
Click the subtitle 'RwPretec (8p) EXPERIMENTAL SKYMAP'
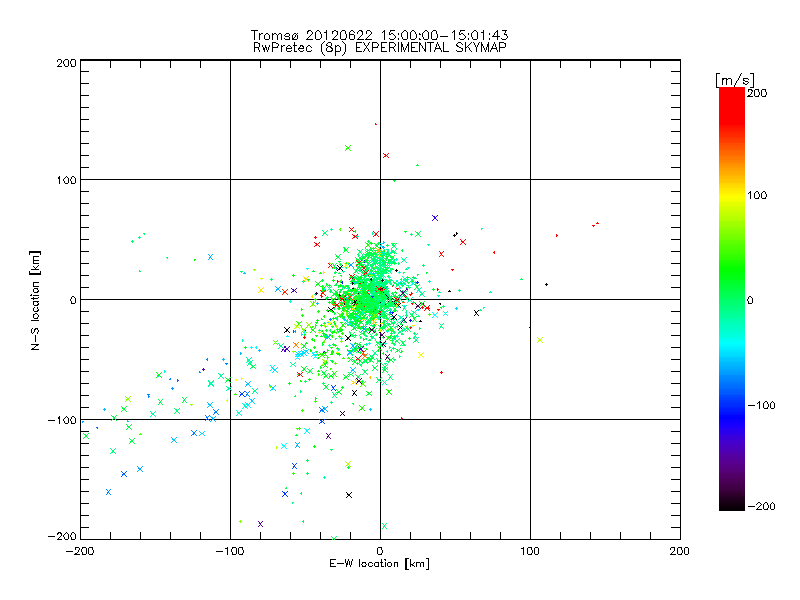tap(379, 47)
